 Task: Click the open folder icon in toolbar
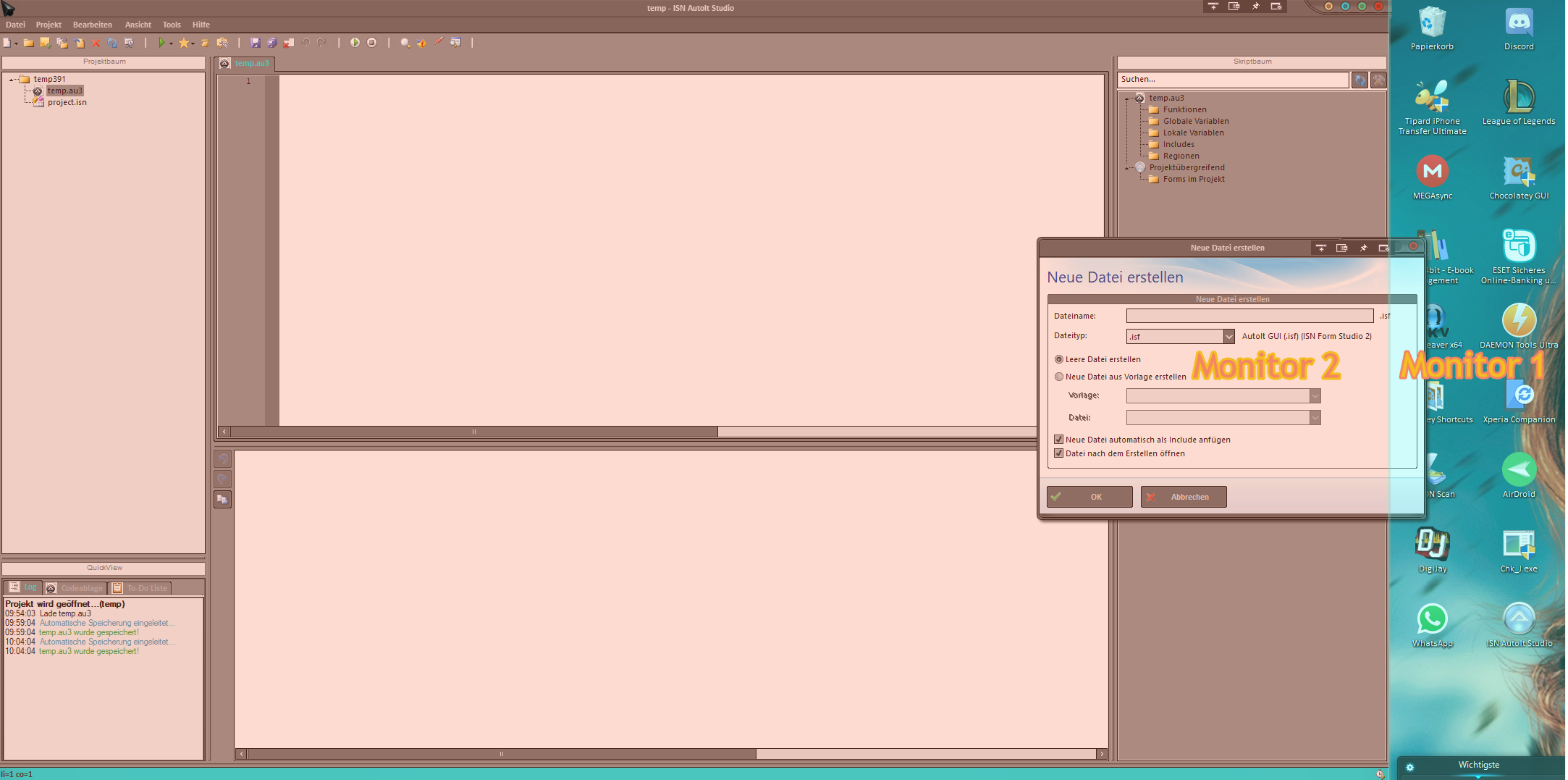point(28,43)
